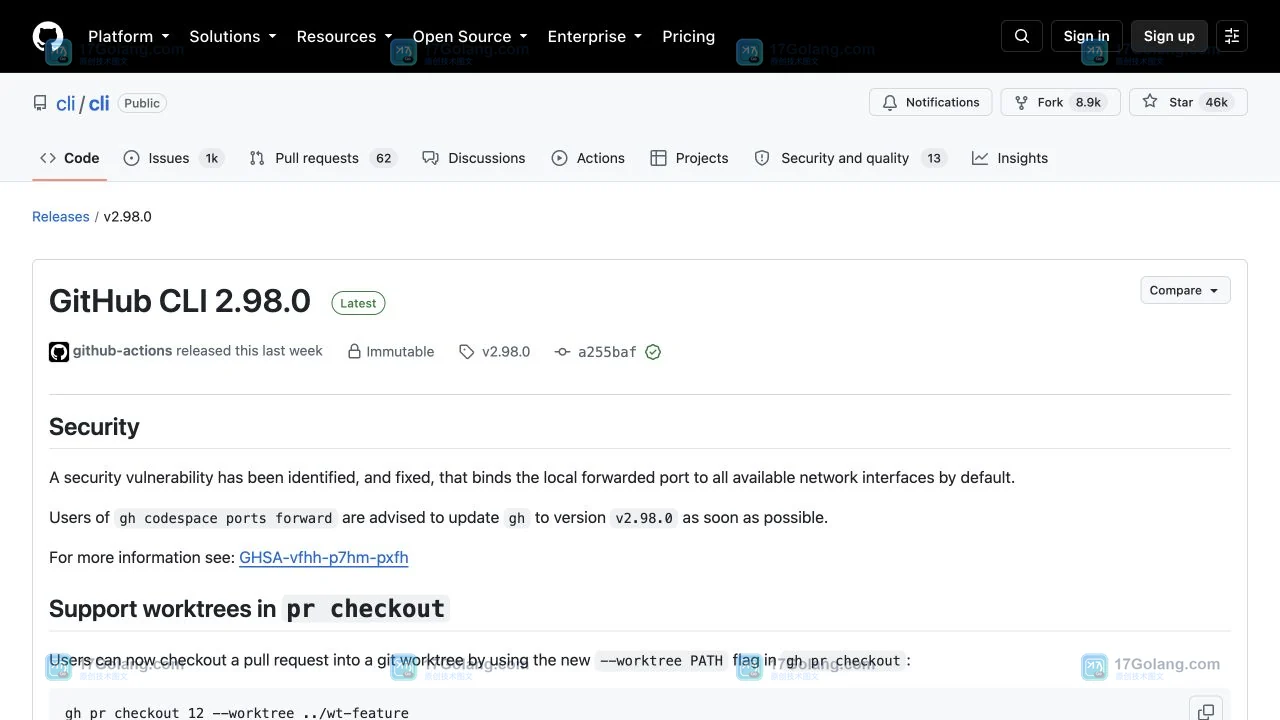This screenshot has height=720, width=1280.
Task: Open the cli owner link
Action: pyautogui.click(x=65, y=103)
